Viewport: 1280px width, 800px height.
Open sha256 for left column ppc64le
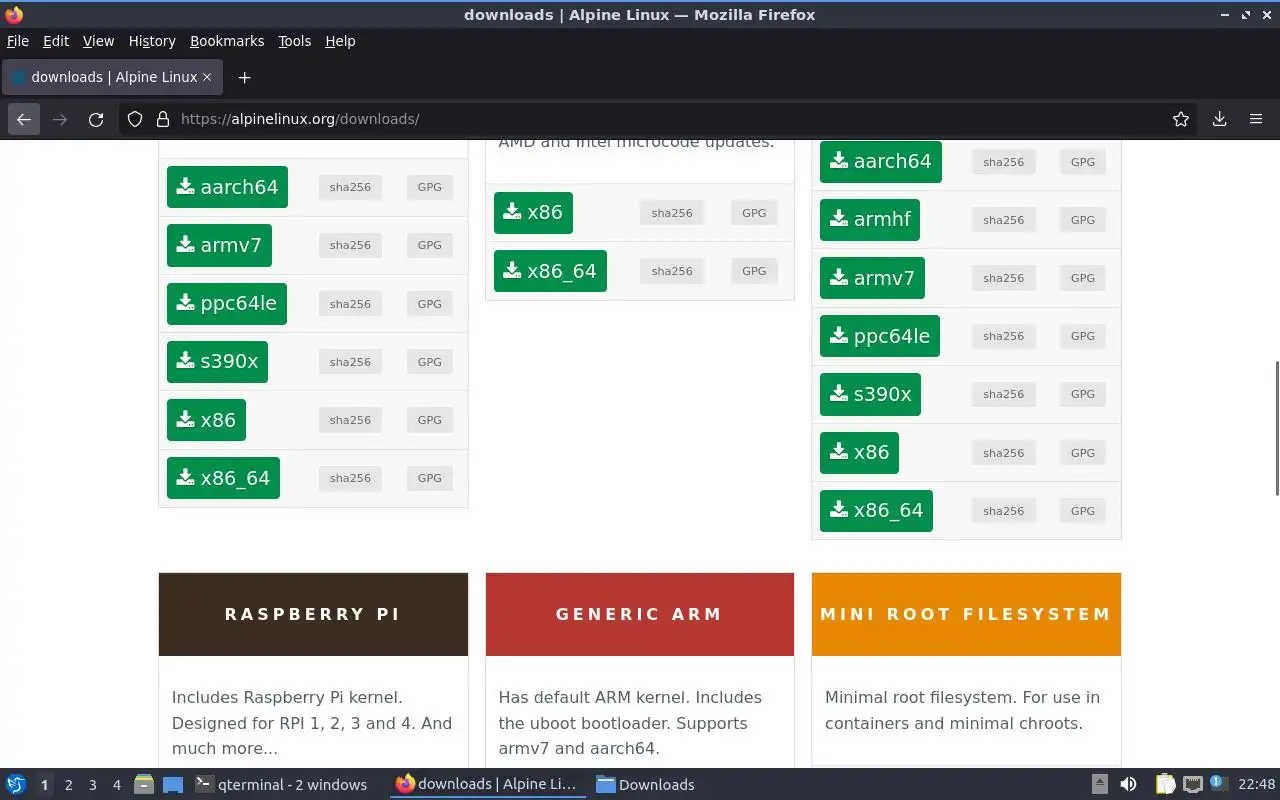click(x=350, y=304)
